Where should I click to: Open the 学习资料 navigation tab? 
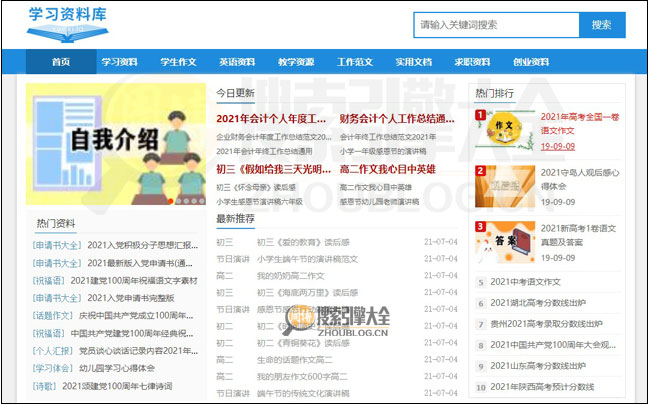[x=119, y=62]
